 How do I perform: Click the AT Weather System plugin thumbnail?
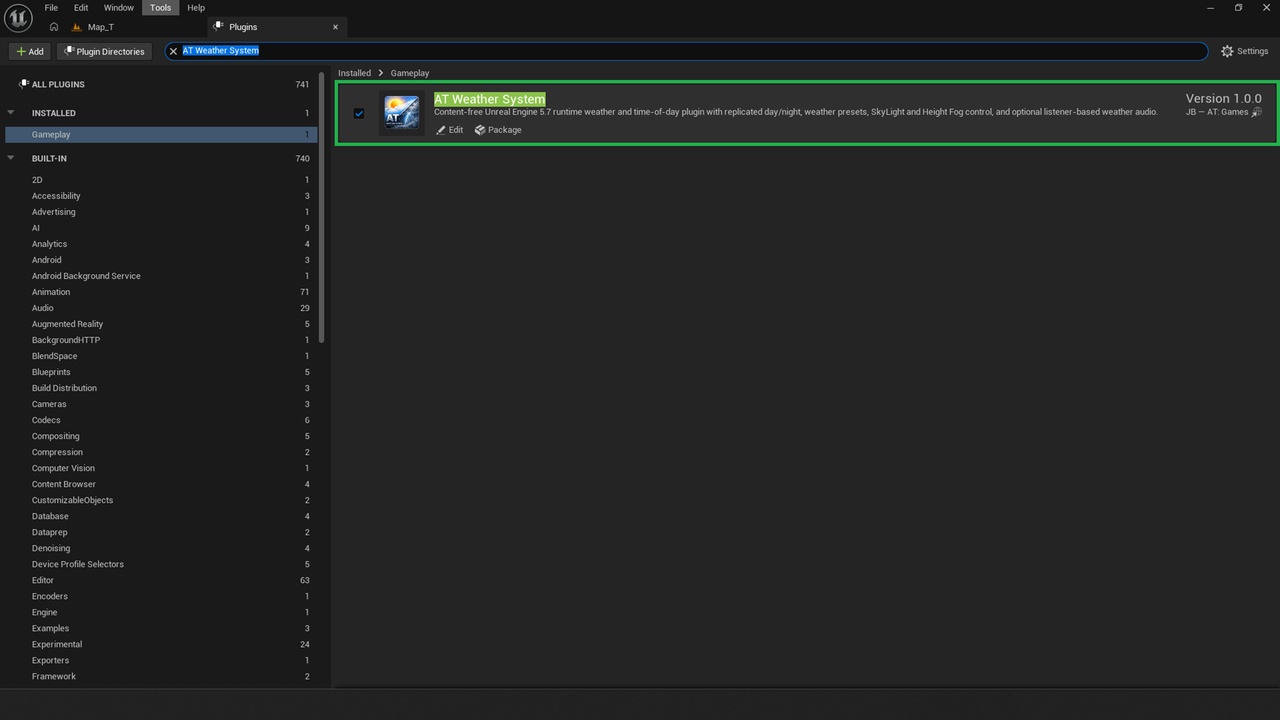point(402,113)
